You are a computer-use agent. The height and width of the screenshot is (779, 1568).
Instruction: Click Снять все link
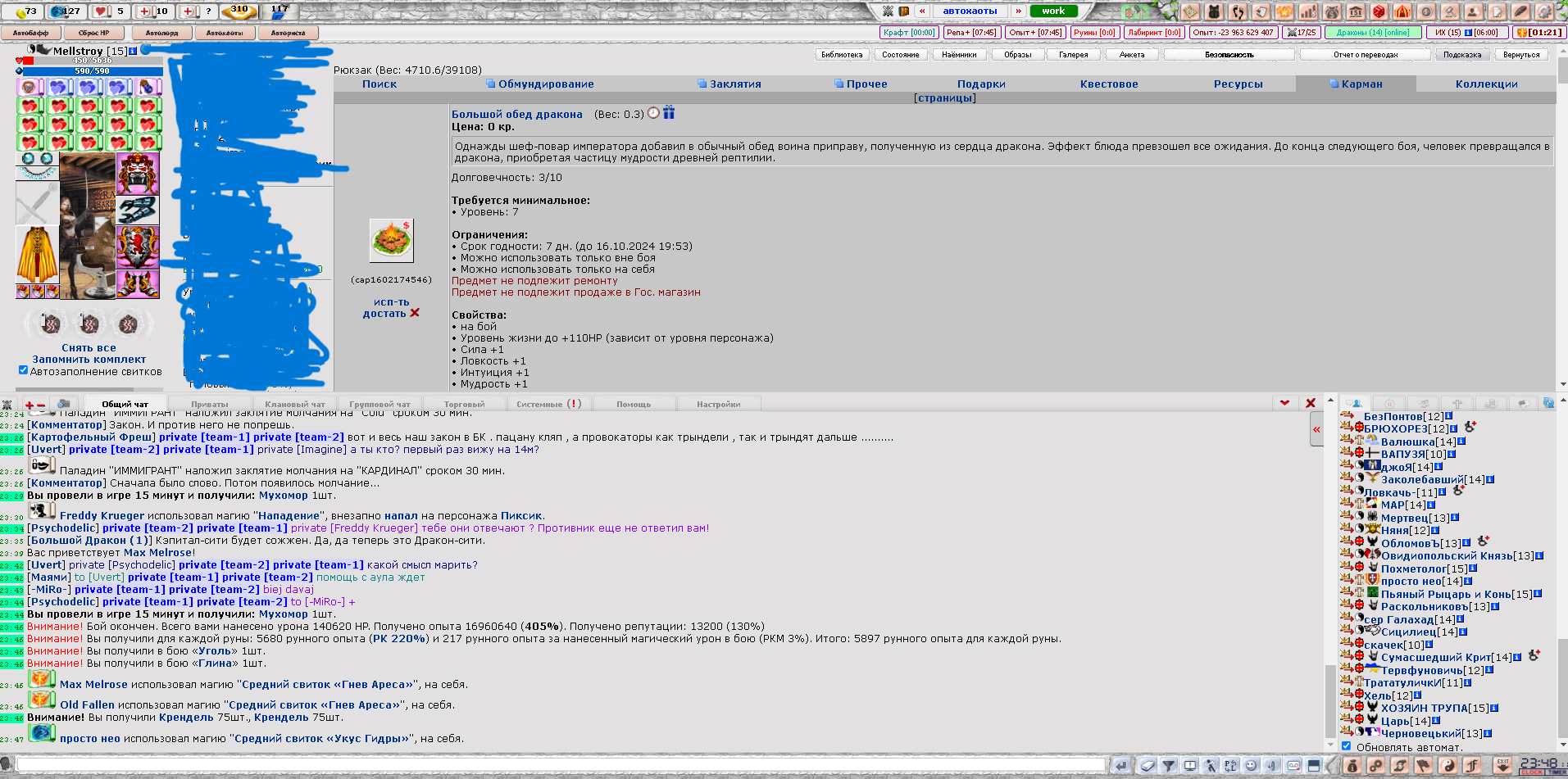point(89,348)
